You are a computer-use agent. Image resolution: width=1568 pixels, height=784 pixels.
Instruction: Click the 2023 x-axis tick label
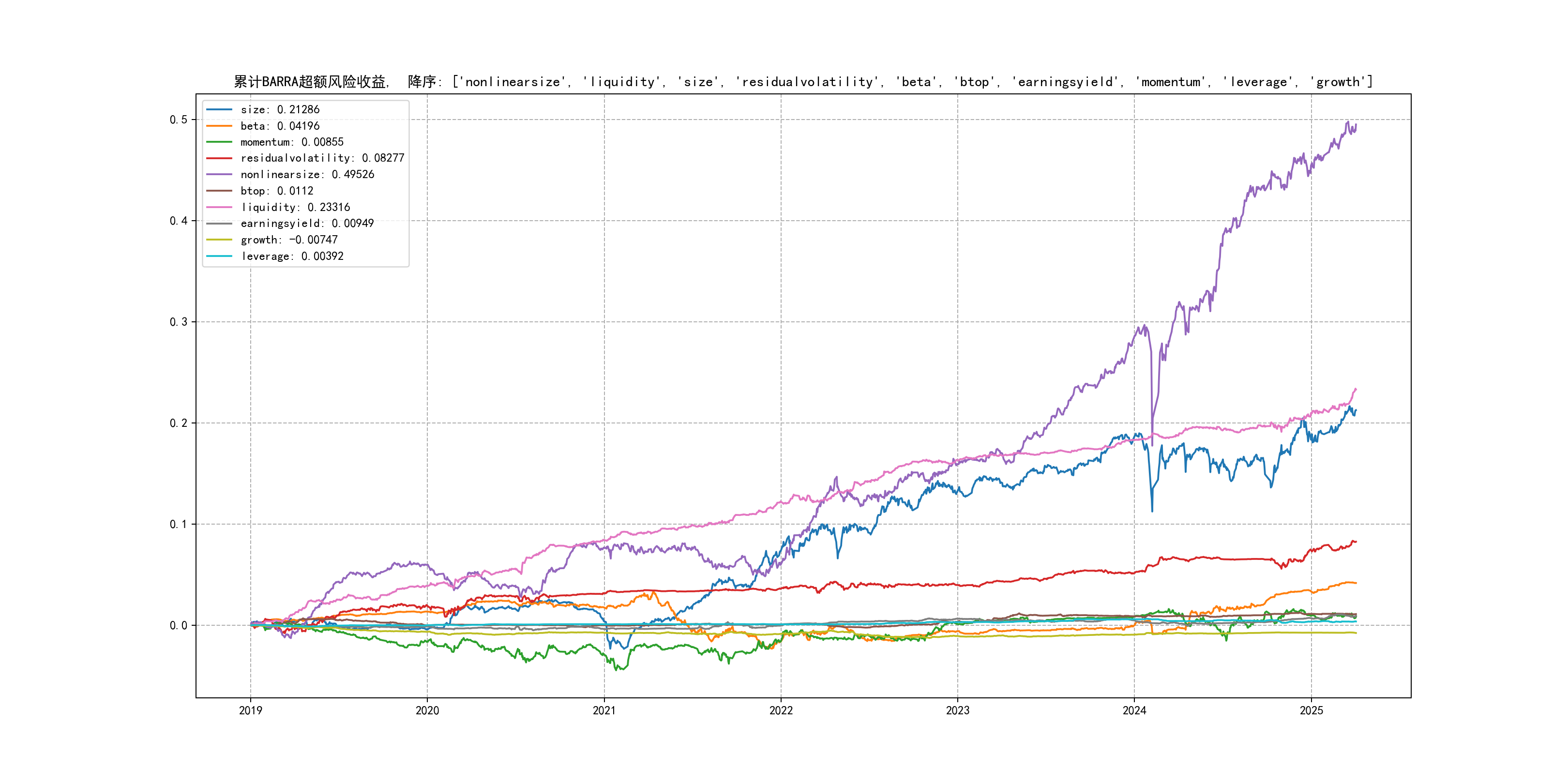tap(957, 710)
